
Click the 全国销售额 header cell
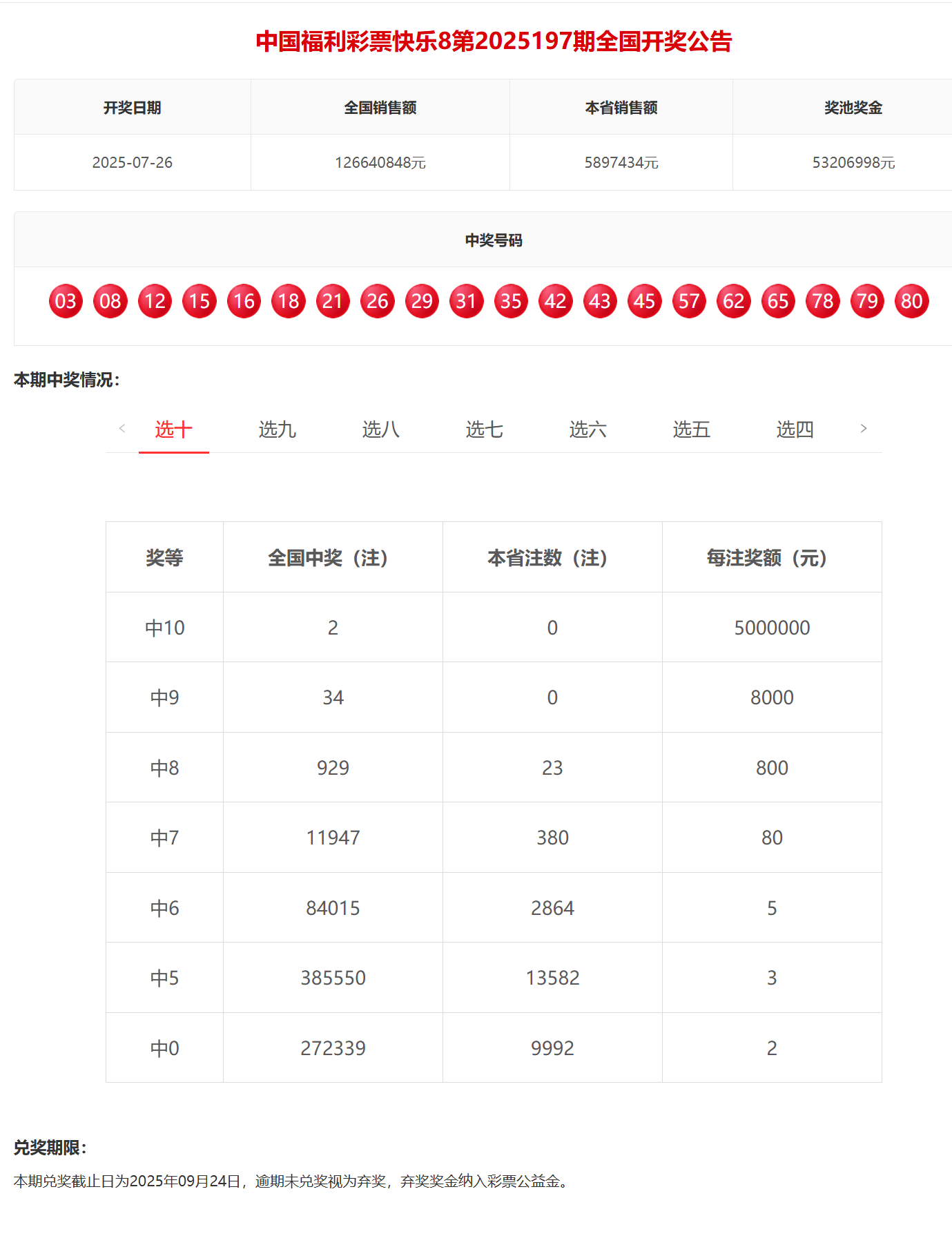click(380, 107)
